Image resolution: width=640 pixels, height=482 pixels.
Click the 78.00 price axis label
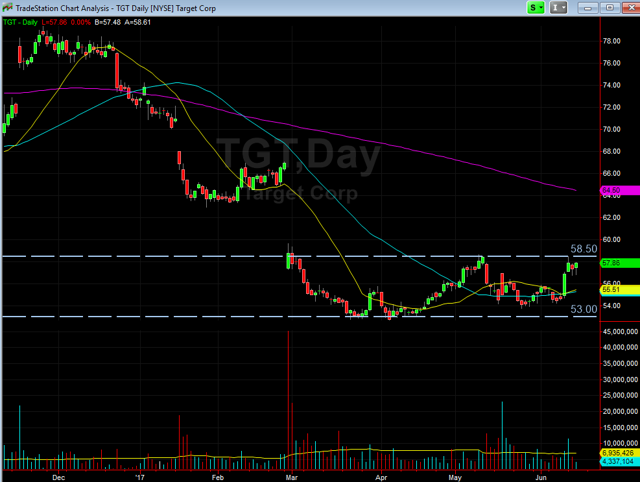(x=611, y=41)
